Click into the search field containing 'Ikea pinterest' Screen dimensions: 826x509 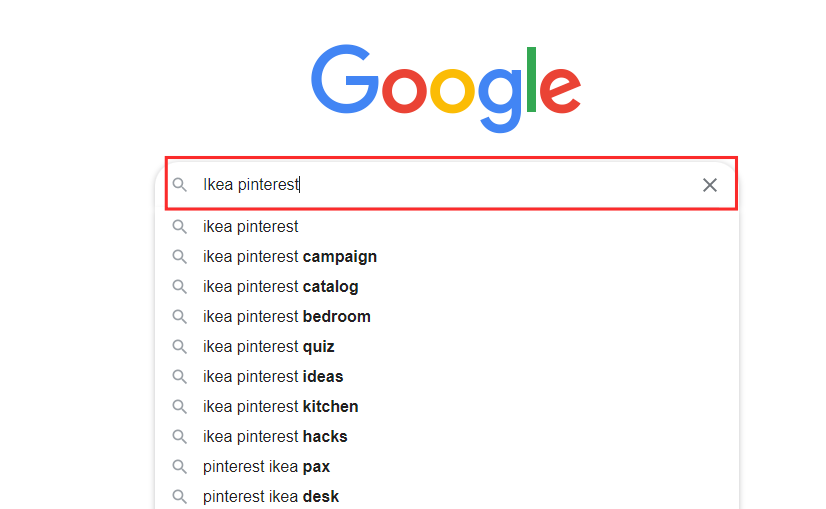point(450,185)
